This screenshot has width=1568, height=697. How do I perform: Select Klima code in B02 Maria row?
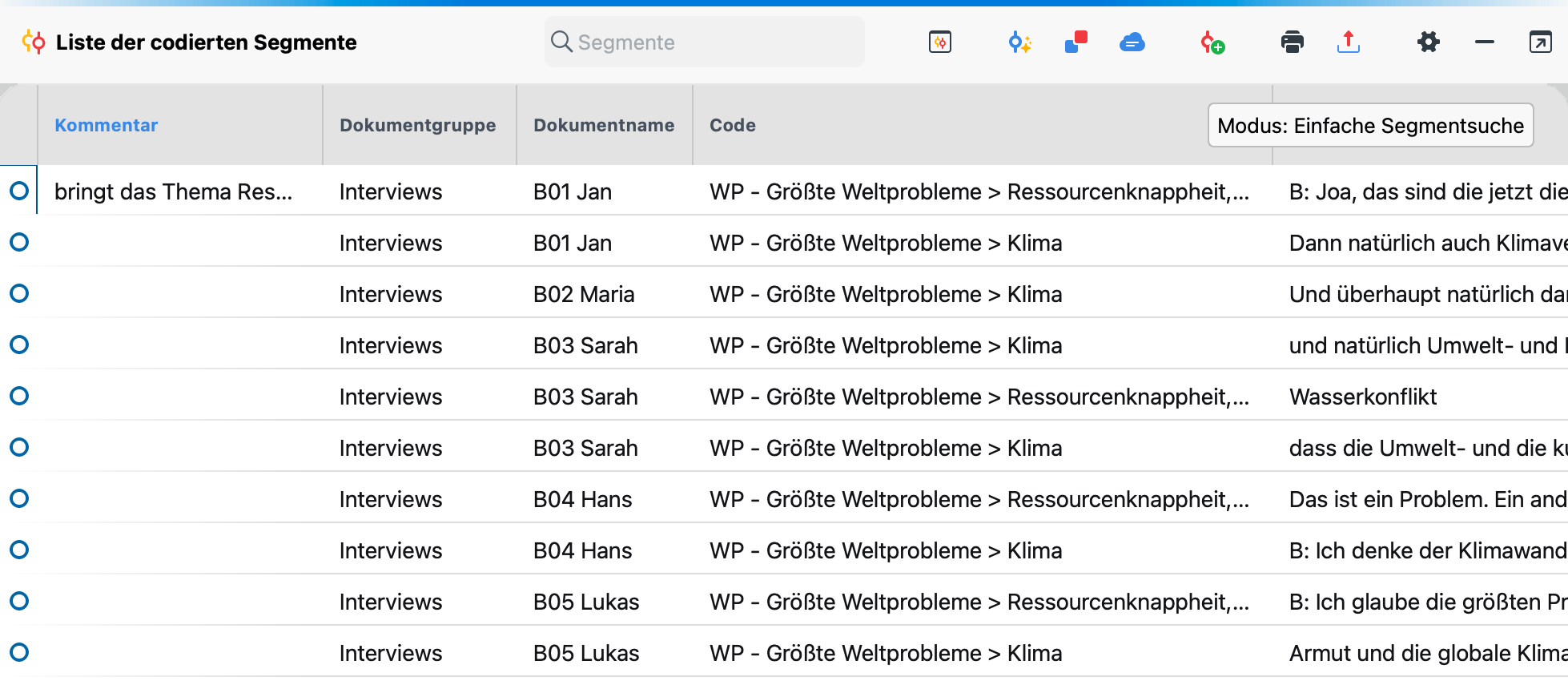pyautogui.click(x=886, y=295)
